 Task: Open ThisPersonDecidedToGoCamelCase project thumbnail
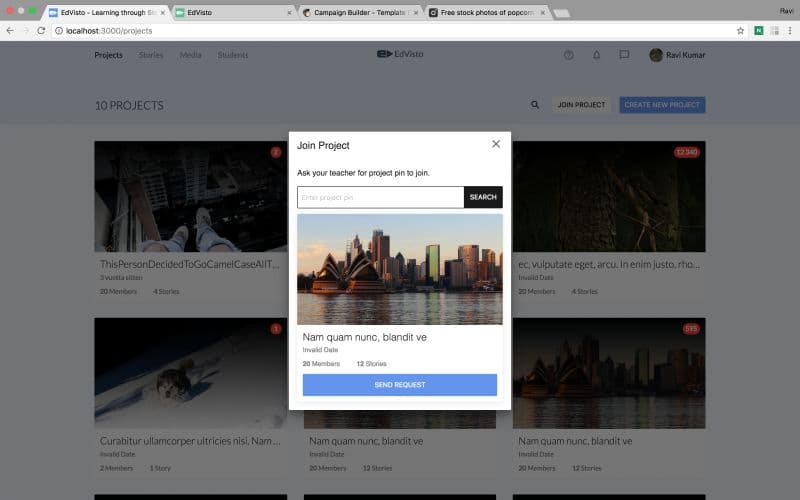point(190,196)
